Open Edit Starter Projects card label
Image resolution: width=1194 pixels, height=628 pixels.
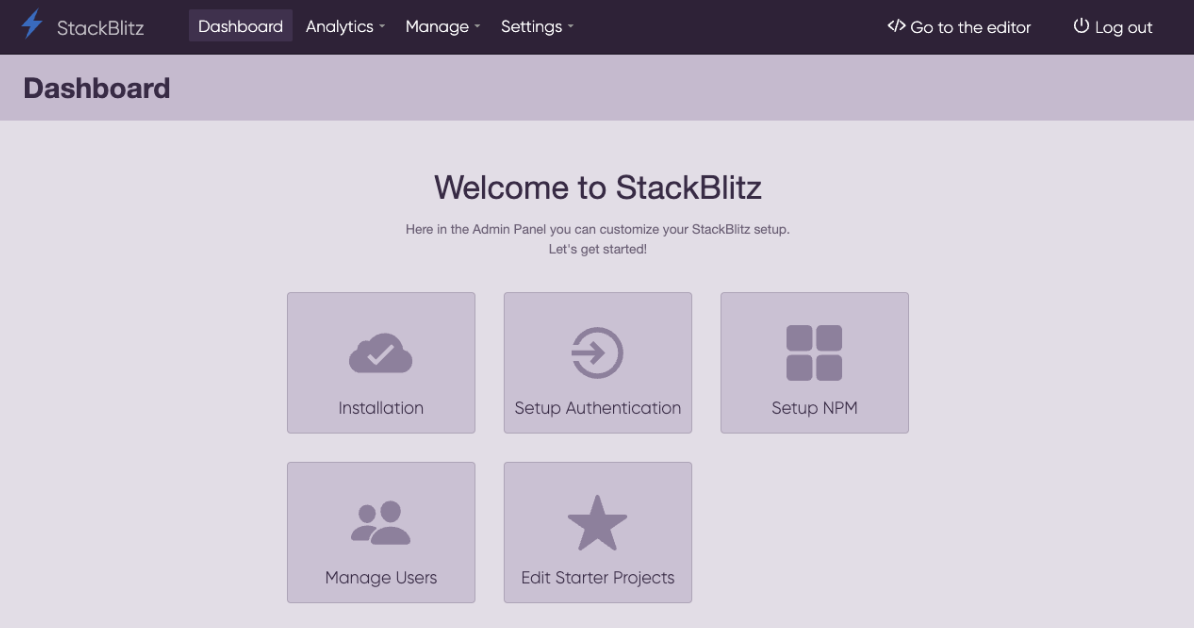point(597,578)
